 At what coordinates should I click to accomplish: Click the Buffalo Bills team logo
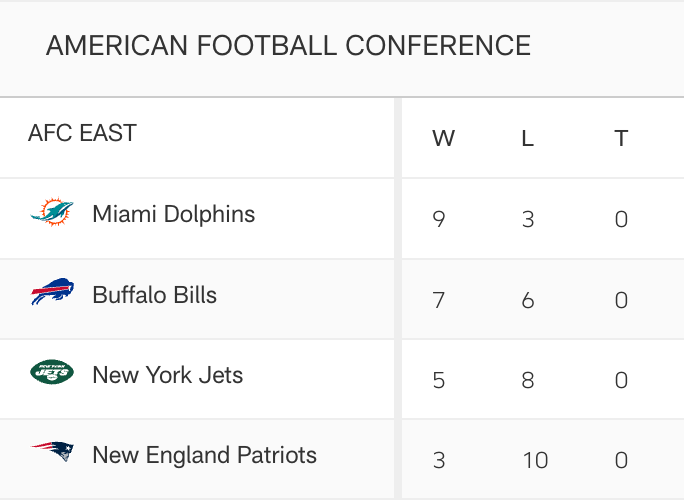51,294
